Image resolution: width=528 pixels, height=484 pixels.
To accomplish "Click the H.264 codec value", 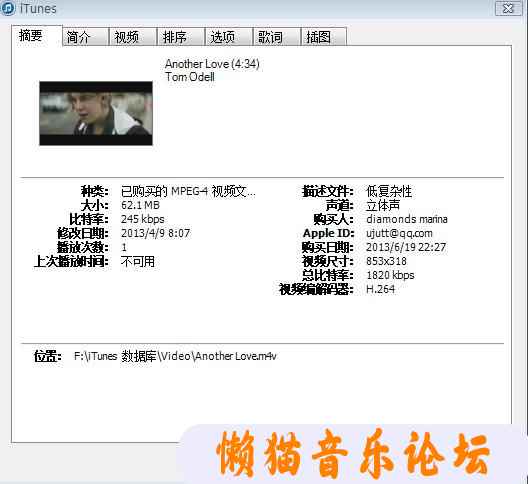I will pyautogui.click(x=380, y=289).
